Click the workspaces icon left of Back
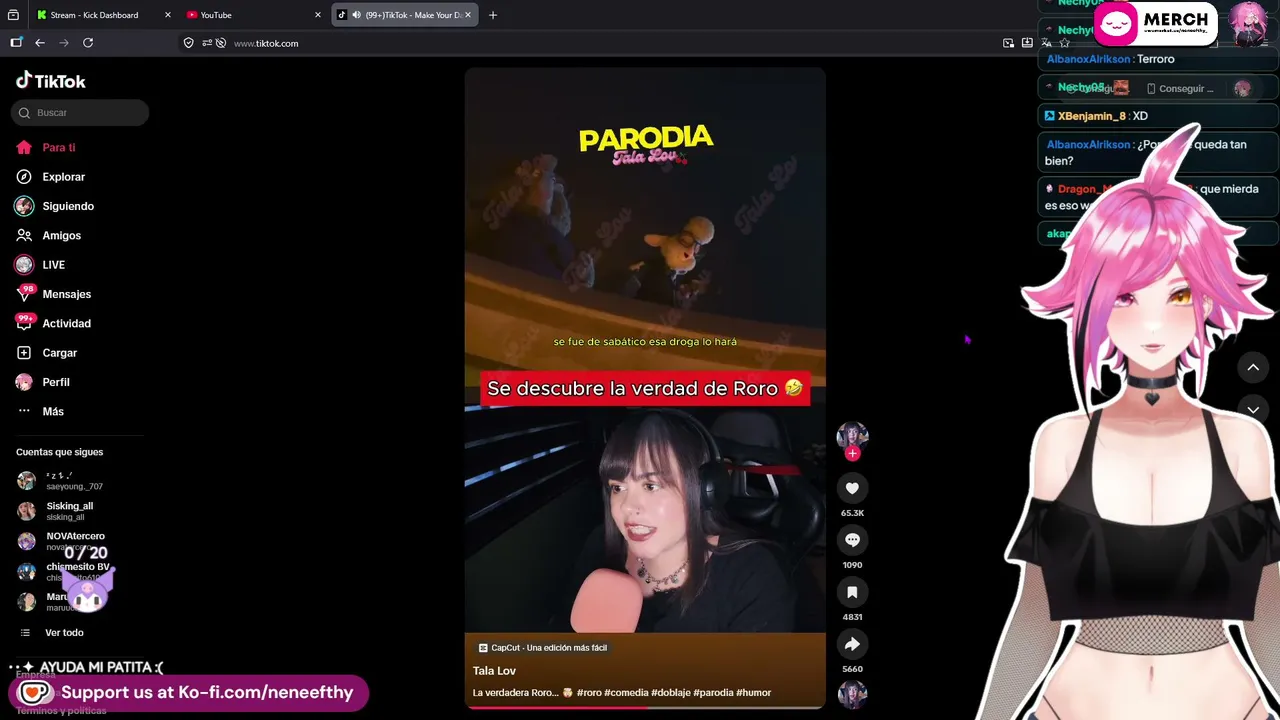 16,43
